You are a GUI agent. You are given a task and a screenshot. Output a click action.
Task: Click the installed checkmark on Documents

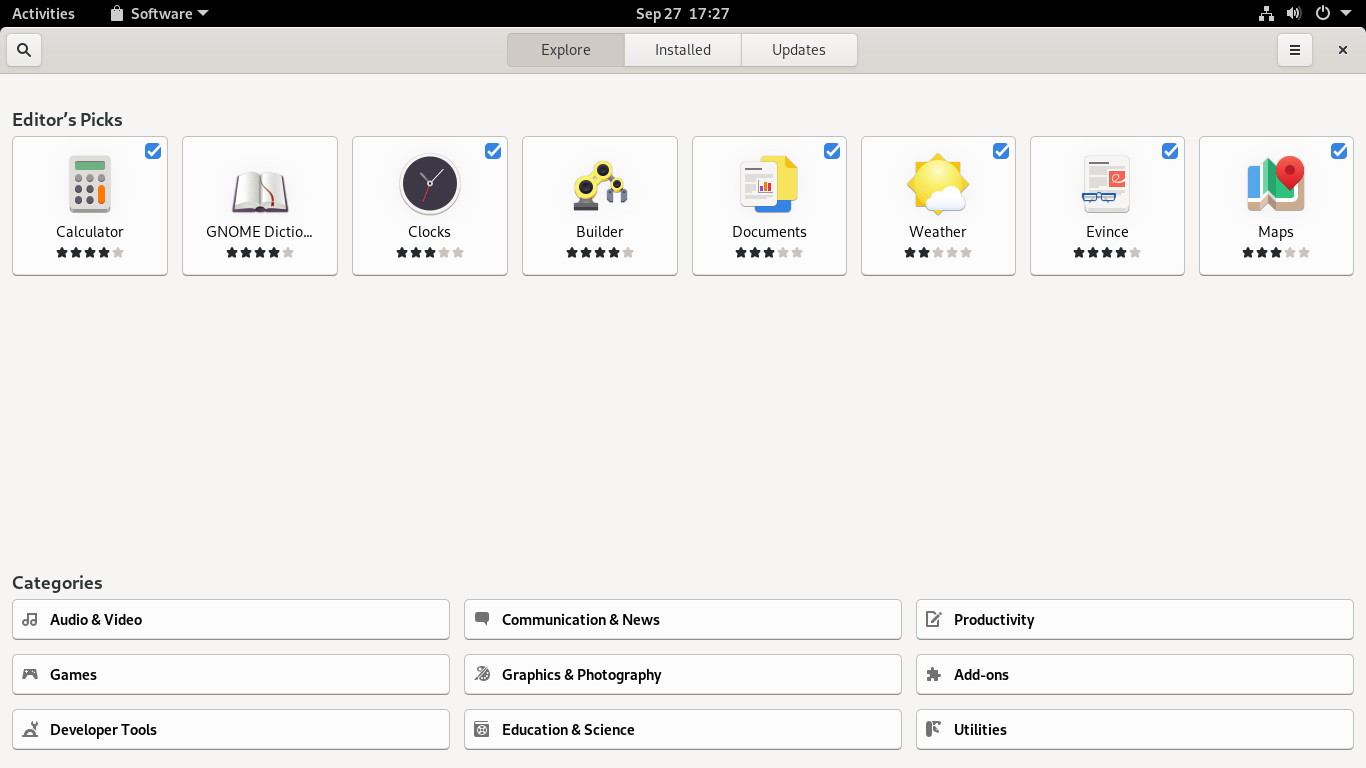[832, 151]
